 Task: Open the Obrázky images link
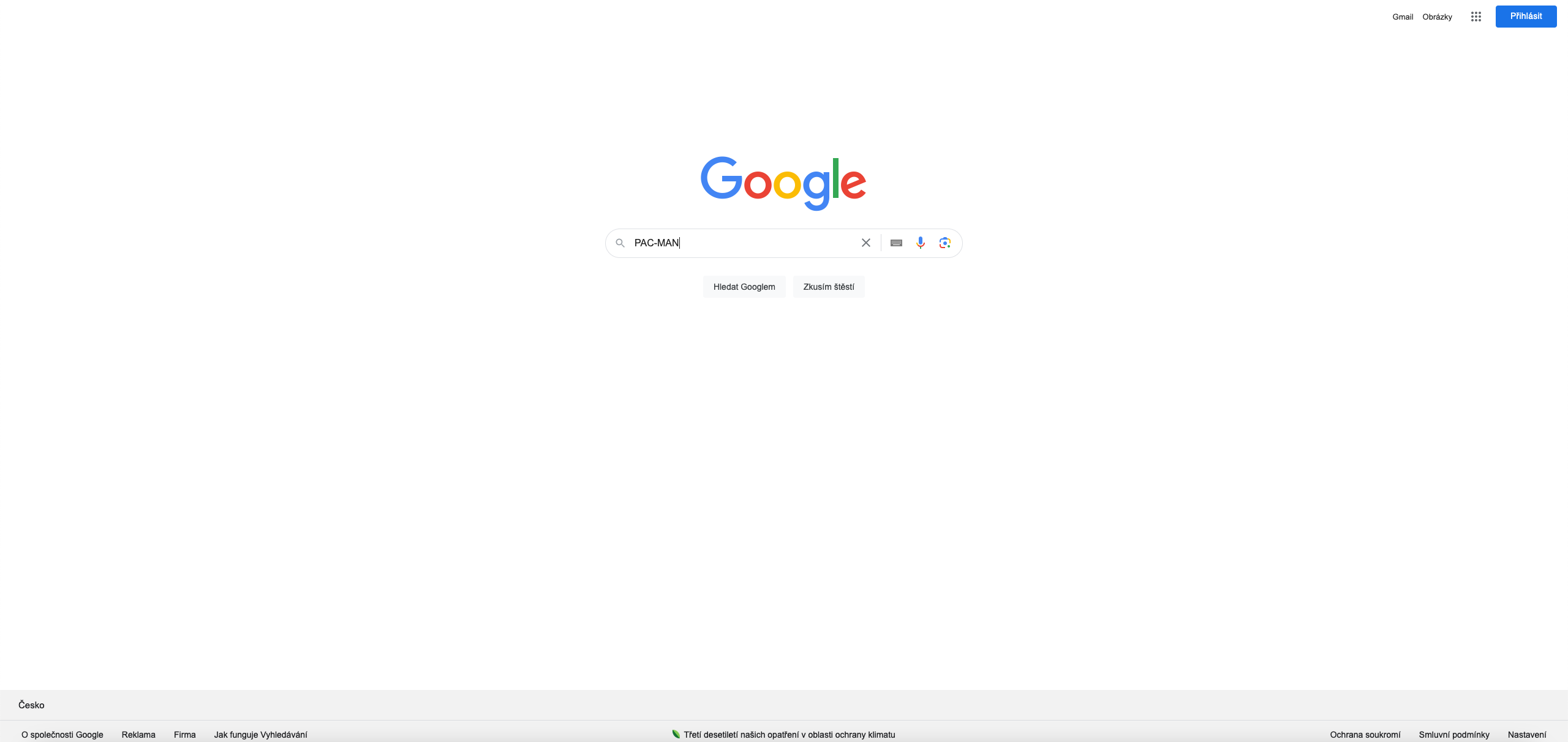[x=1437, y=17]
